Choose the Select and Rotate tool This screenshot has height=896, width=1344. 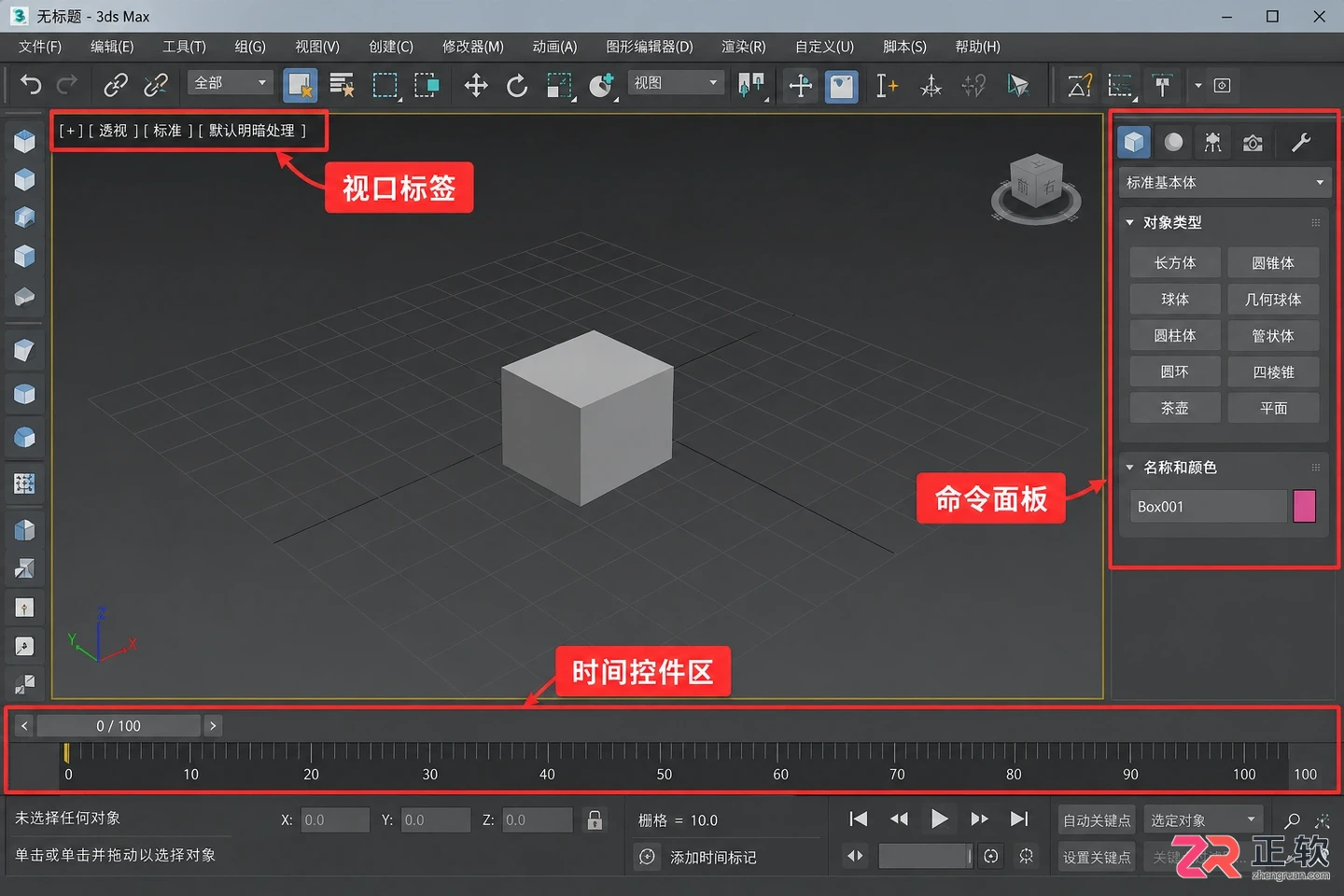[x=516, y=85]
